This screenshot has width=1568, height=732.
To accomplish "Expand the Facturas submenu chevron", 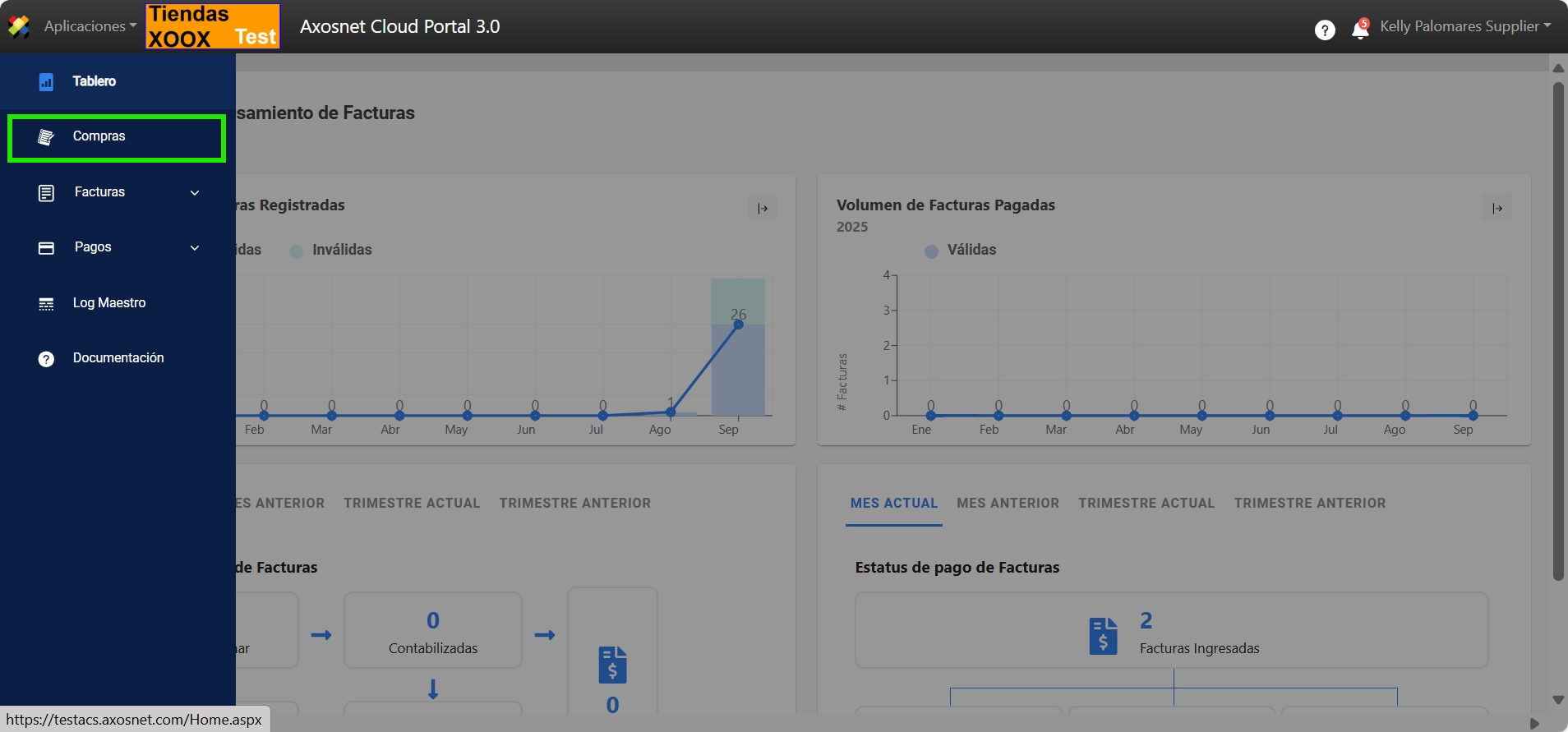I will (x=195, y=192).
